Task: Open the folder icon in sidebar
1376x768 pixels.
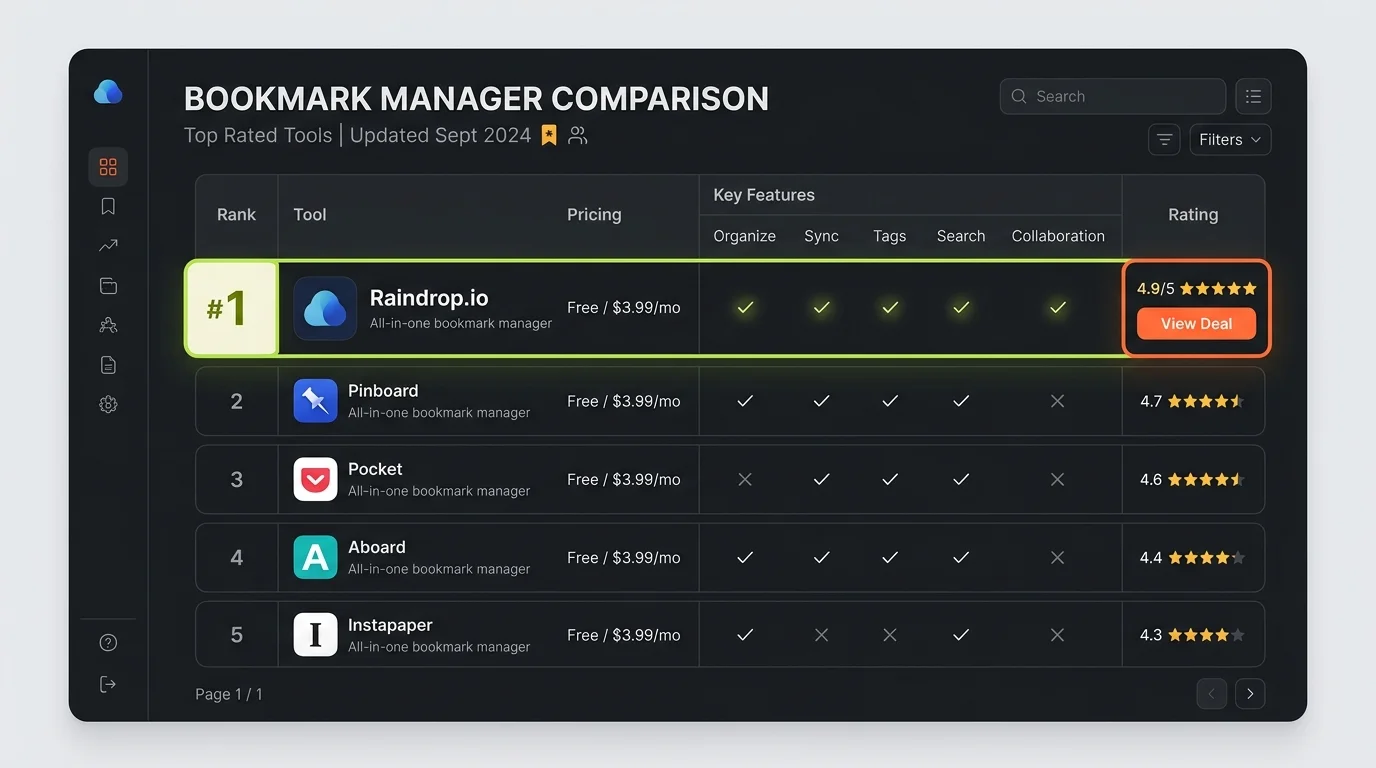Action: (108, 286)
